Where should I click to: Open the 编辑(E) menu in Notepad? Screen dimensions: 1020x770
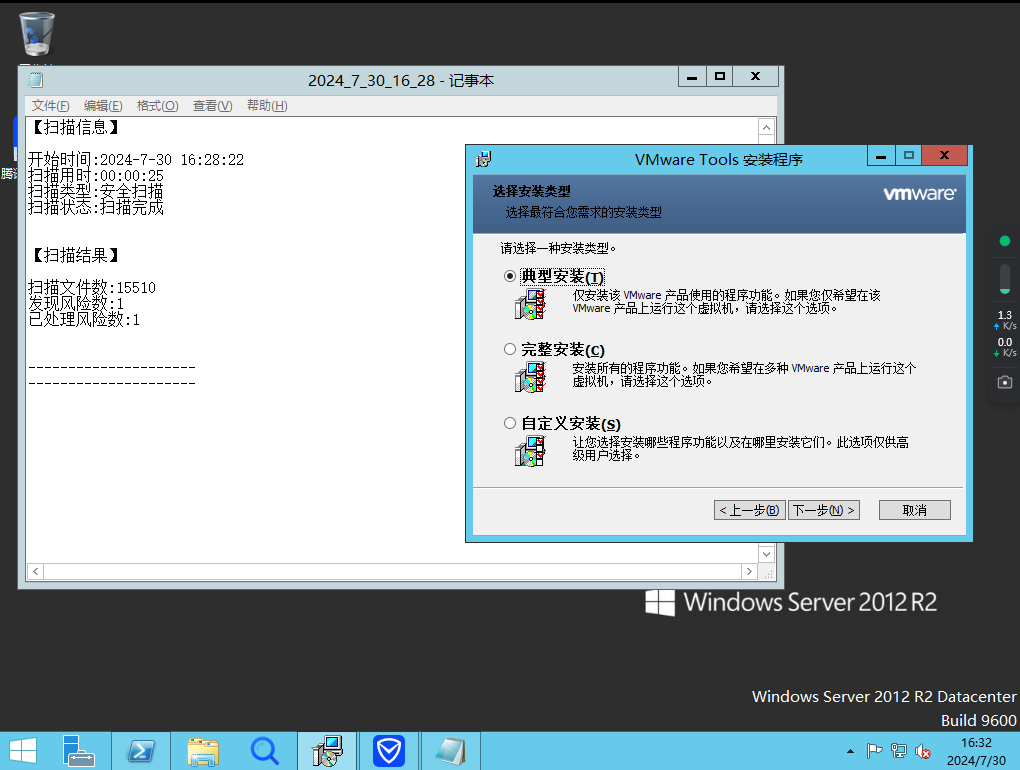tap(103, 105)
